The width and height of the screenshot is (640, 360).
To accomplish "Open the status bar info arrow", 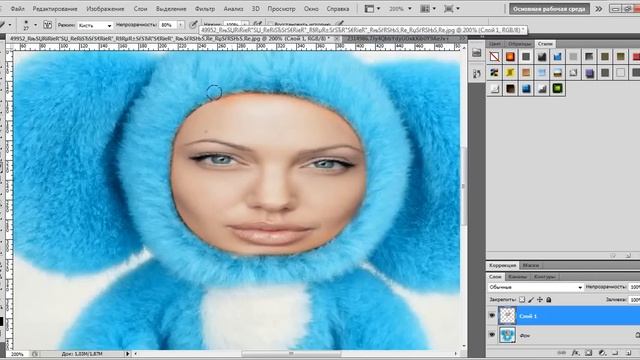I will coord(127,354).
